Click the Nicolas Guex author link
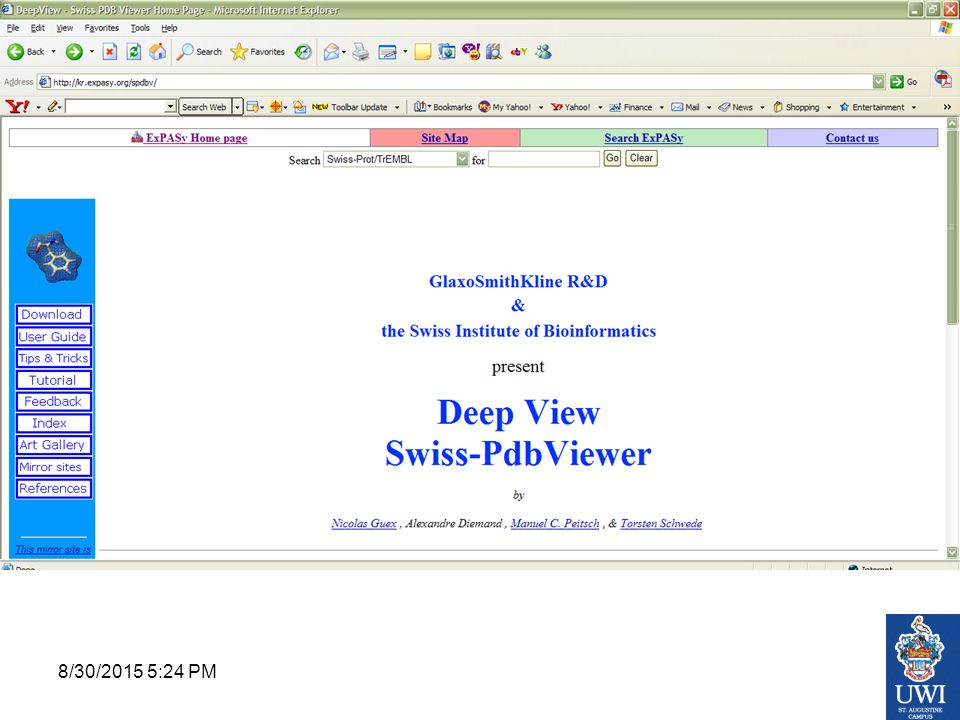 [364, 523]
